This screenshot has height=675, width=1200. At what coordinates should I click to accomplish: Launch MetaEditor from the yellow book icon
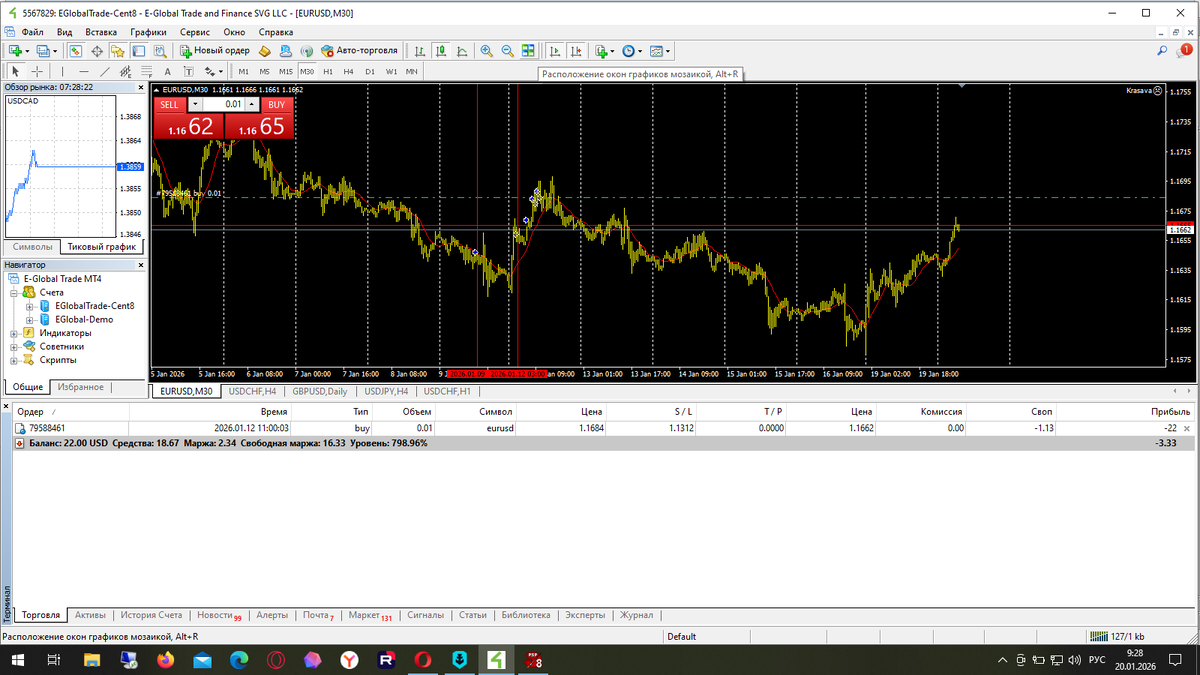pos(265,50)
